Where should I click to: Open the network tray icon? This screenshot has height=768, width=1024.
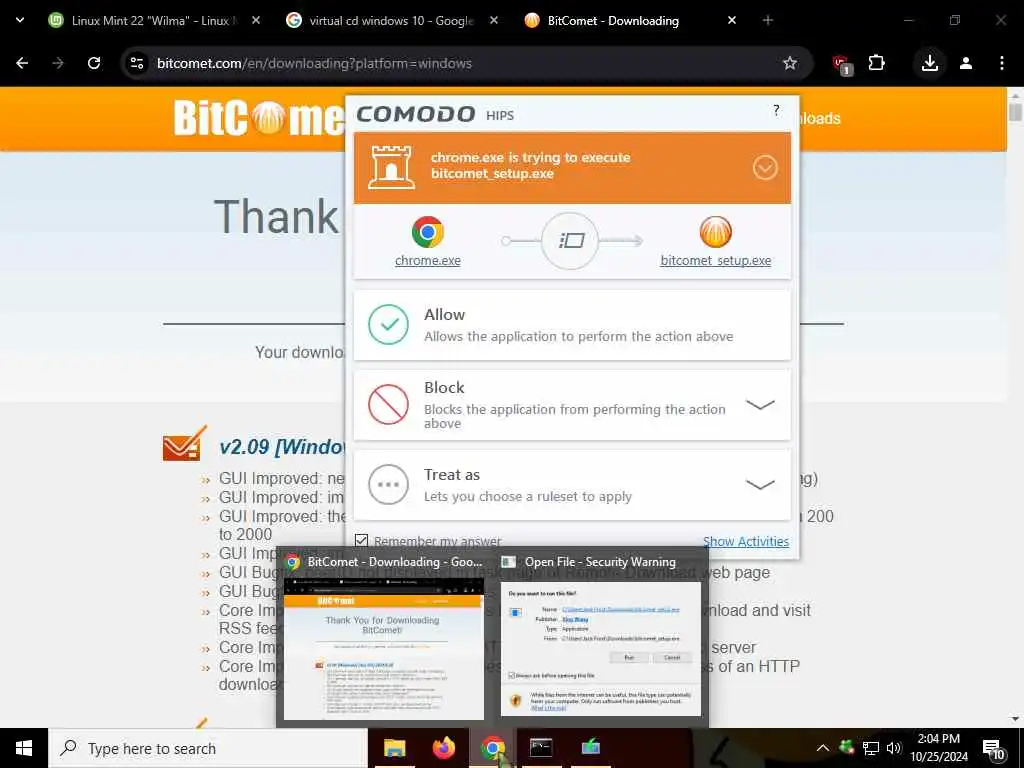tap(871, 748)
